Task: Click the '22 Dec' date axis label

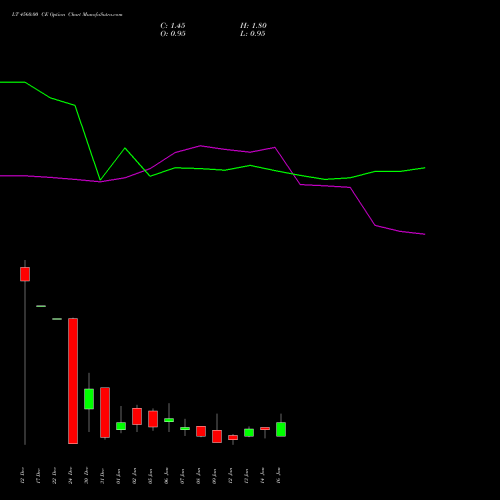Action: 54,476
